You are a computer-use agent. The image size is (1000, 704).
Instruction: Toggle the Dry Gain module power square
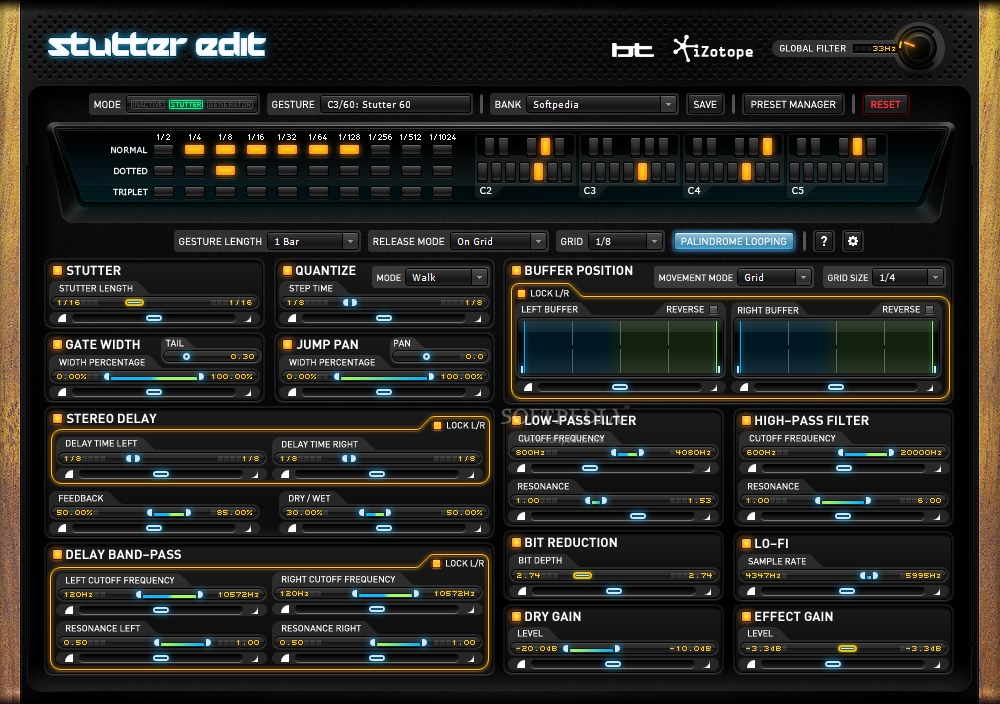[x=516, y=616]
